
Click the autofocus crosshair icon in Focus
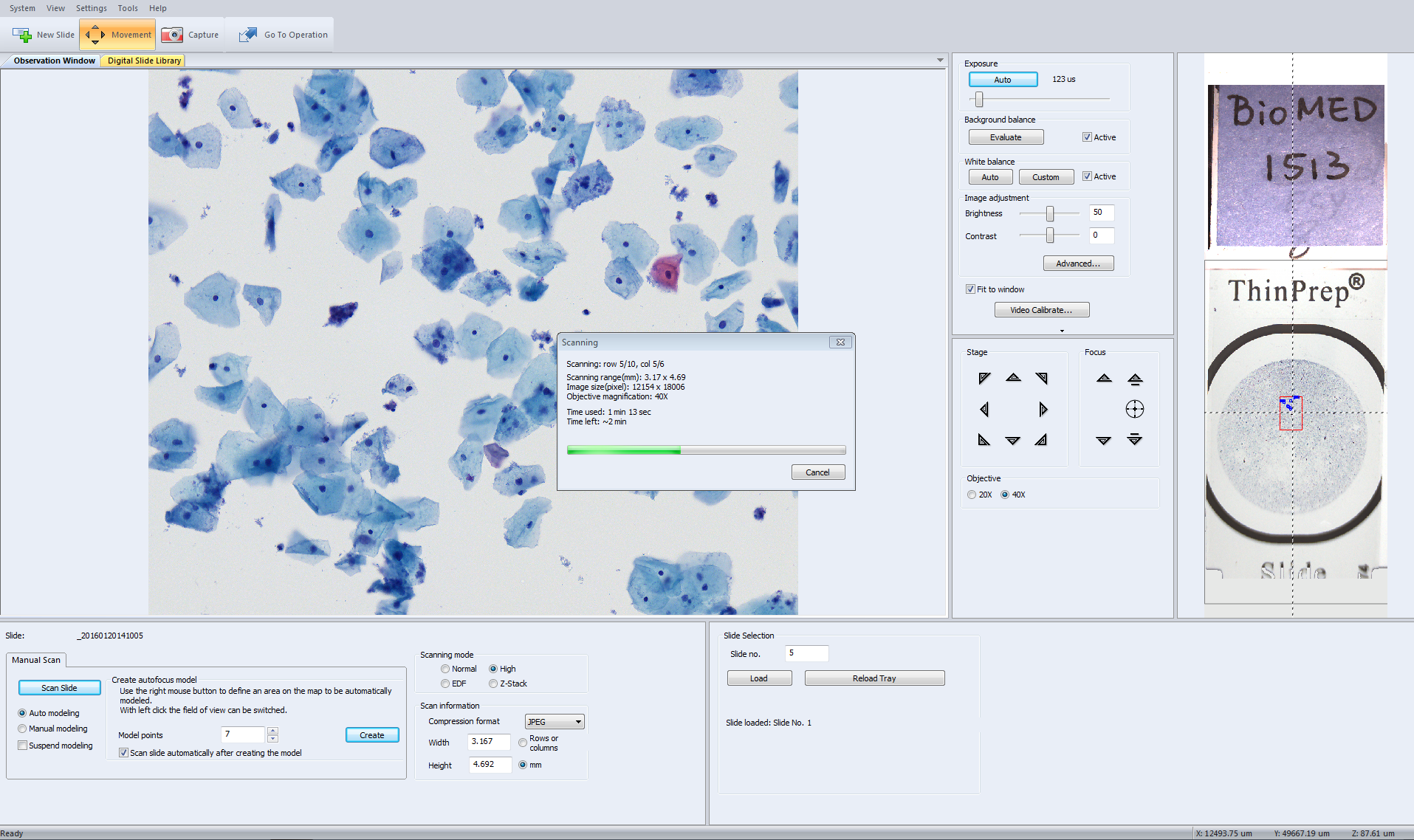[x=1134, y=409]
